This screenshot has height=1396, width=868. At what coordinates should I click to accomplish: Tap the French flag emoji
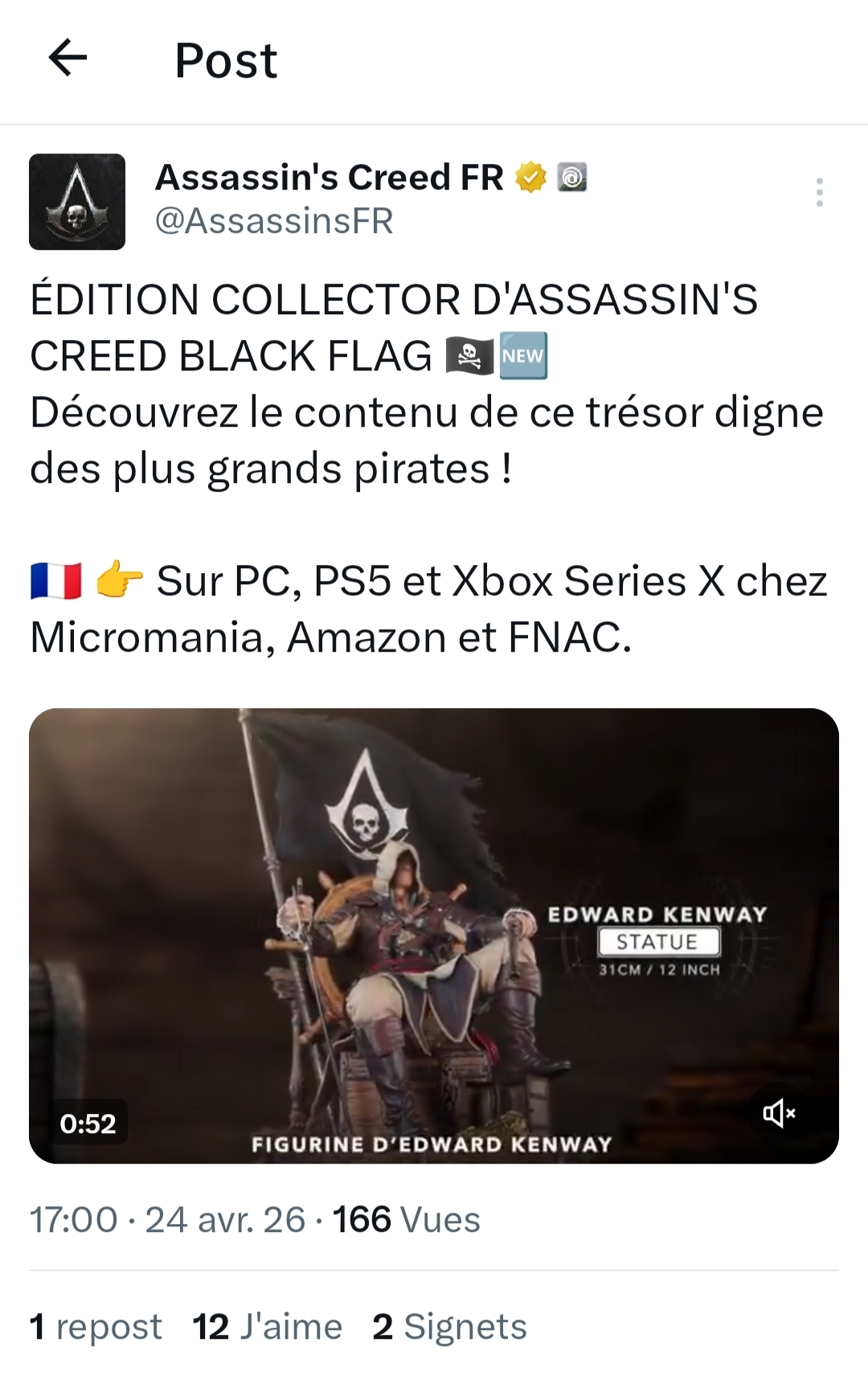pyautogui.click(x=56, y=581)
